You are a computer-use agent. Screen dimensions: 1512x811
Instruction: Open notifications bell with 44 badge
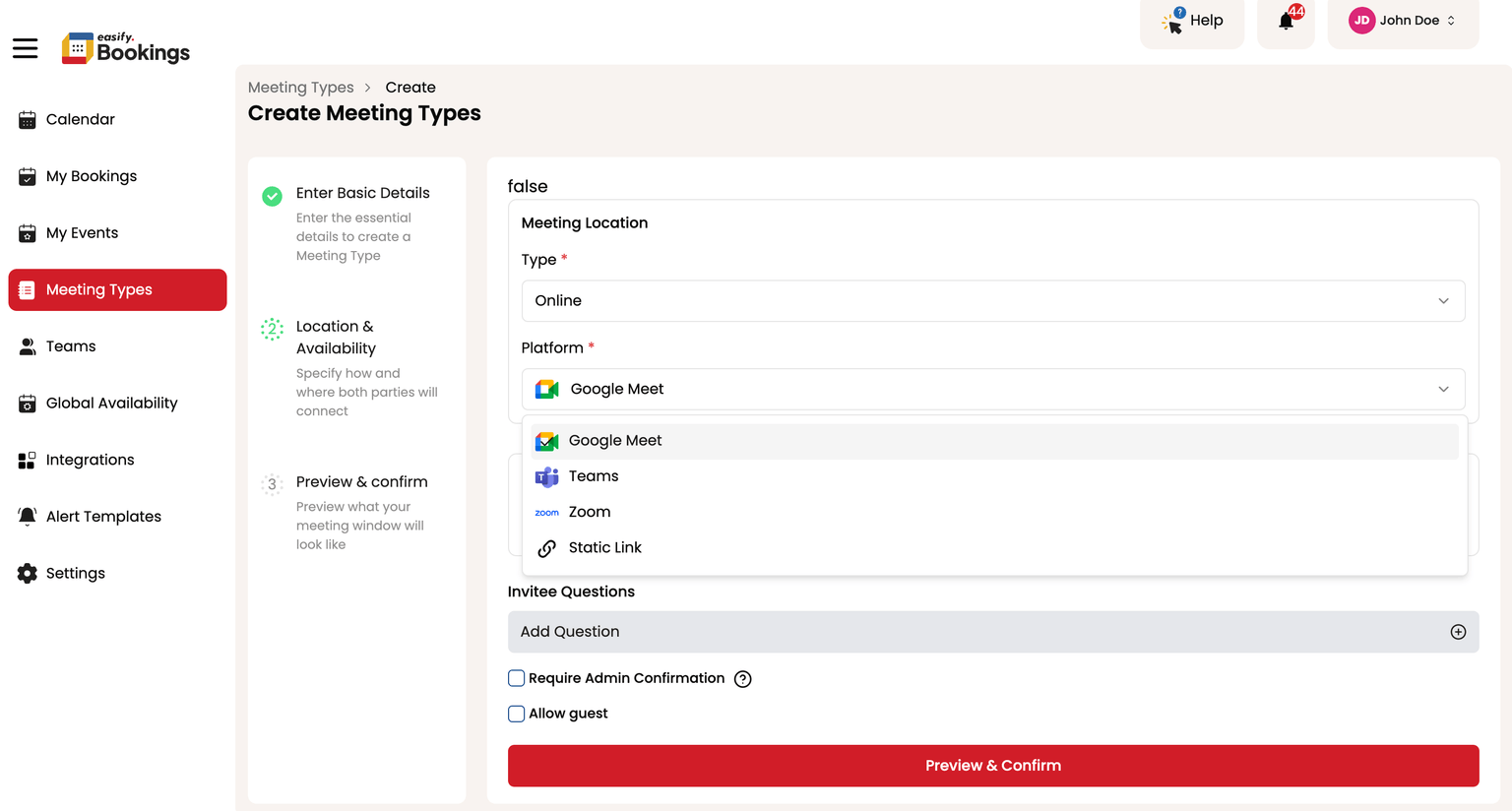pos(1287,20)
